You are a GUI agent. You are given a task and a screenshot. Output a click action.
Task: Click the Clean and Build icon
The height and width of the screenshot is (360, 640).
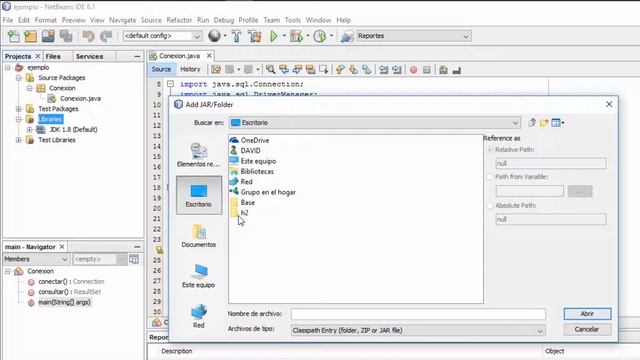click(x=255, y=36)
